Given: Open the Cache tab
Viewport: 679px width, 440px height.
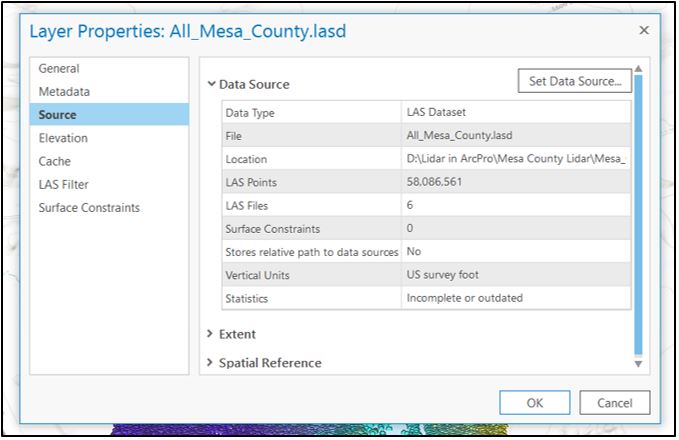Looking at the screenshot, I should point(109,161).
